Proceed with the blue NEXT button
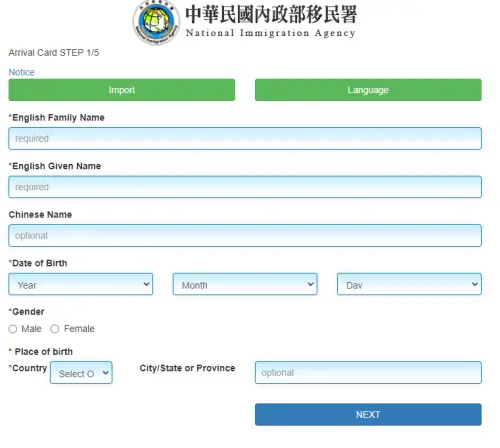 [368, 415]
